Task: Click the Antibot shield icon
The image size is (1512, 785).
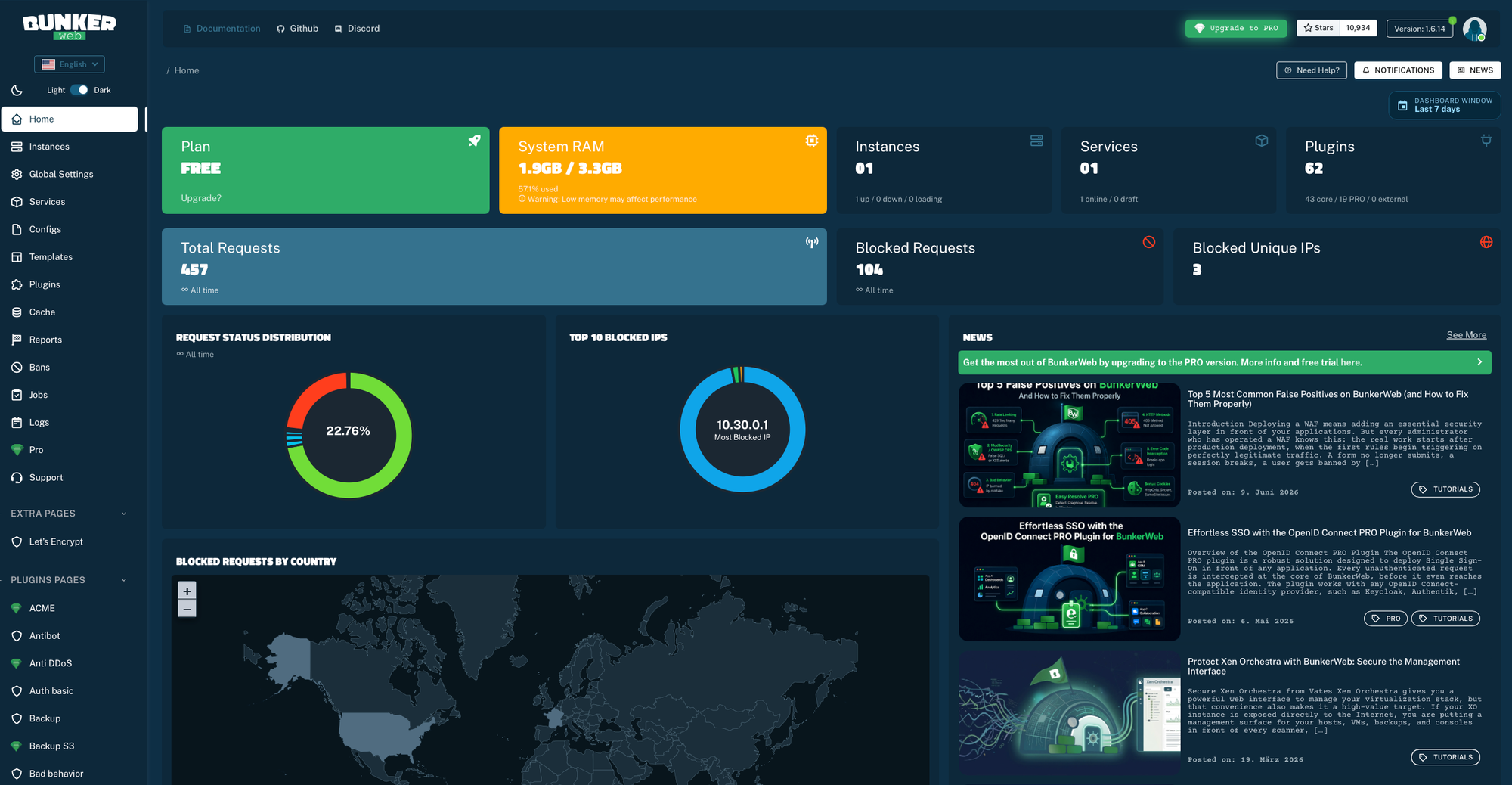Action: 17,636
